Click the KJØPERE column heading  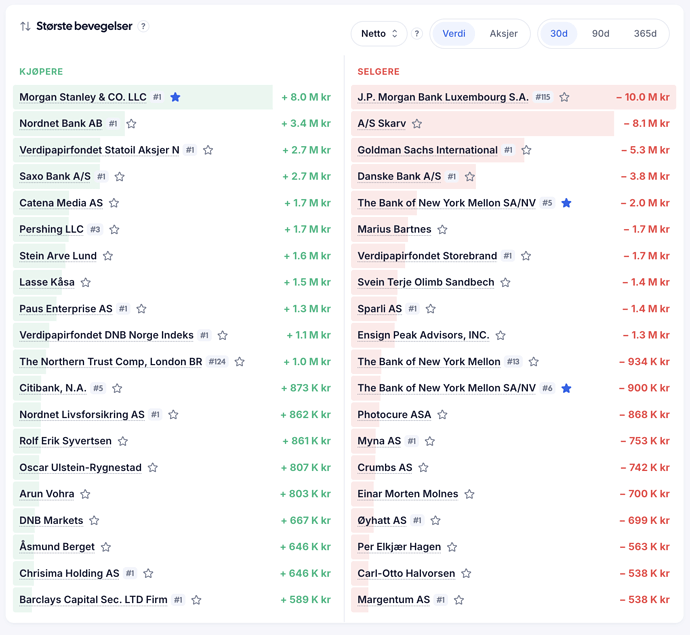(x=41, y=72)
